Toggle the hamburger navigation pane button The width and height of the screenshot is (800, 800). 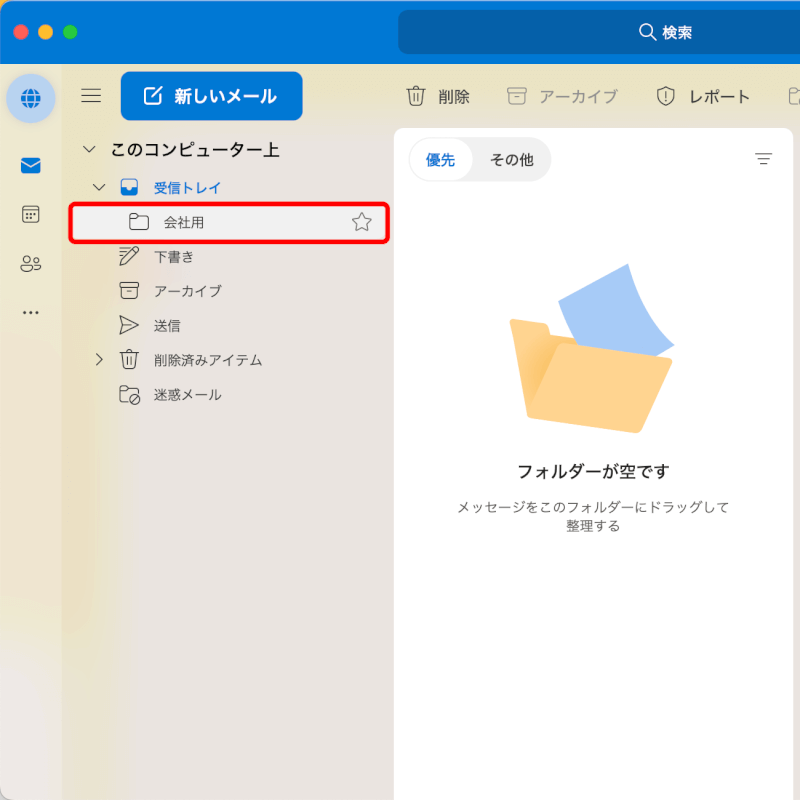tap(91, 96)
